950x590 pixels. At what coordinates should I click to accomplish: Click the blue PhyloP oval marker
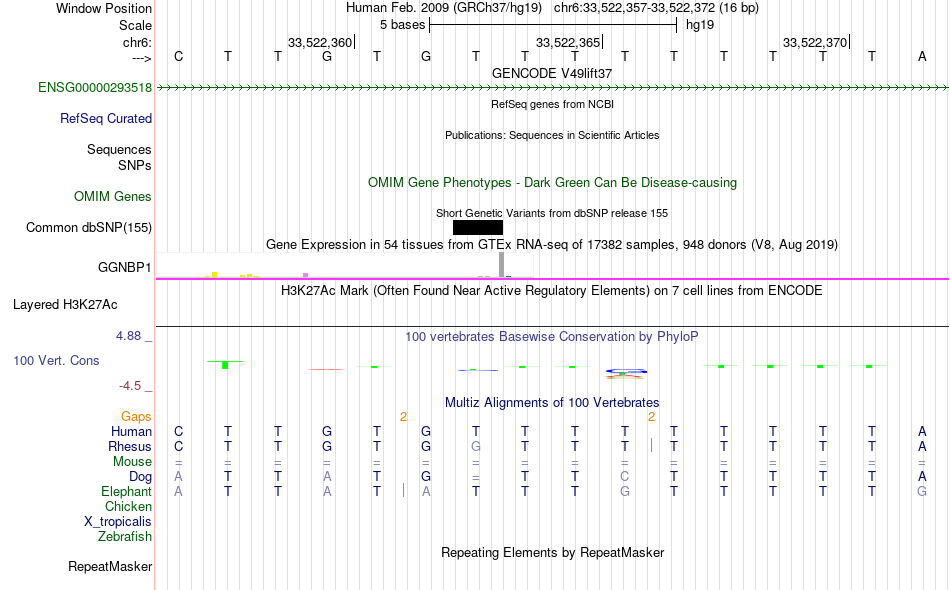tap(626, 371)
